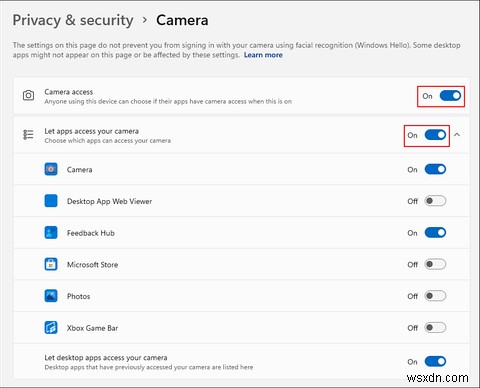480x388 pixels.
Task: Select the Desktop App Web Viewer label
Action: click(109, 201)
